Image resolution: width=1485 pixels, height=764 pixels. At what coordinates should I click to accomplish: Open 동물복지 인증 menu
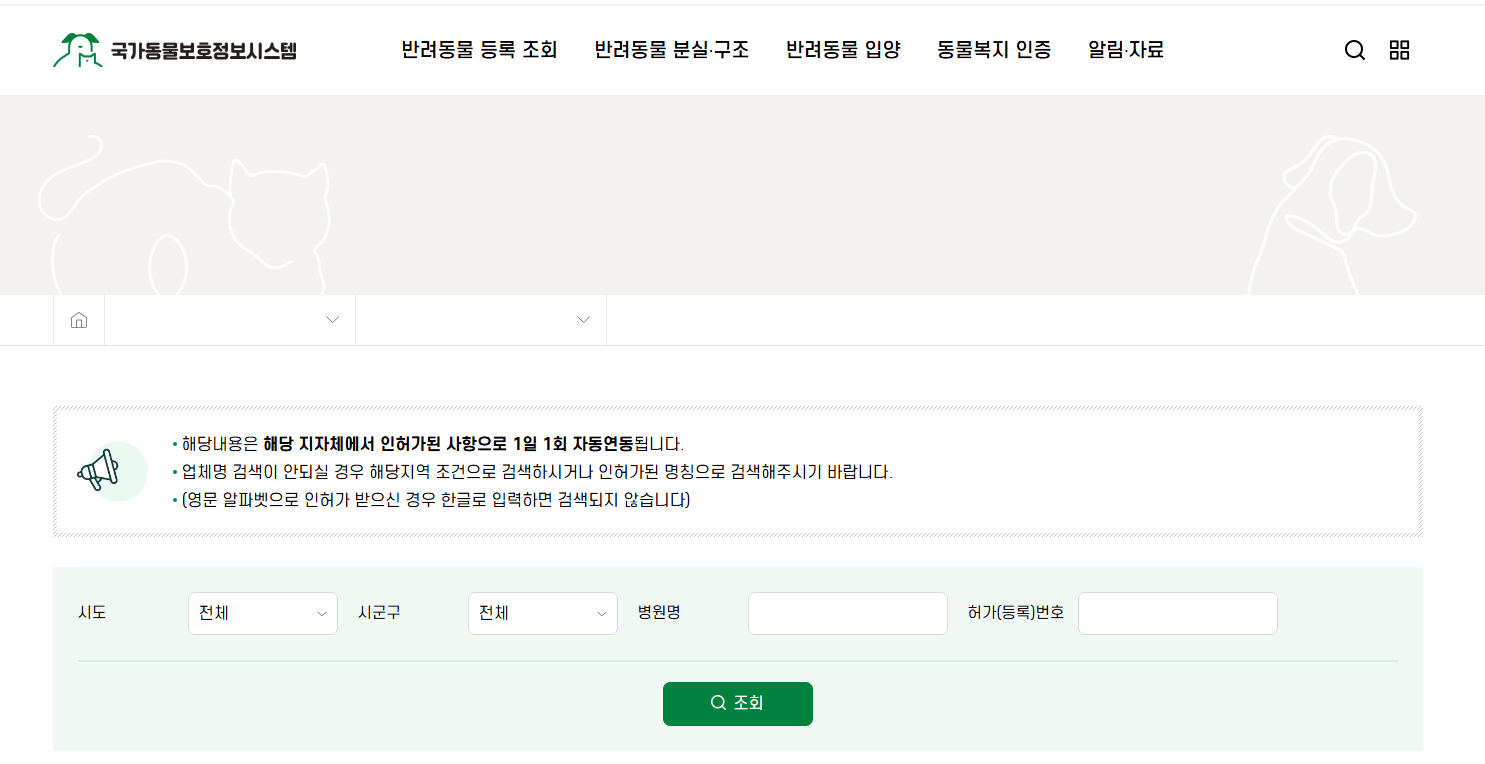[x=994, y=50]
